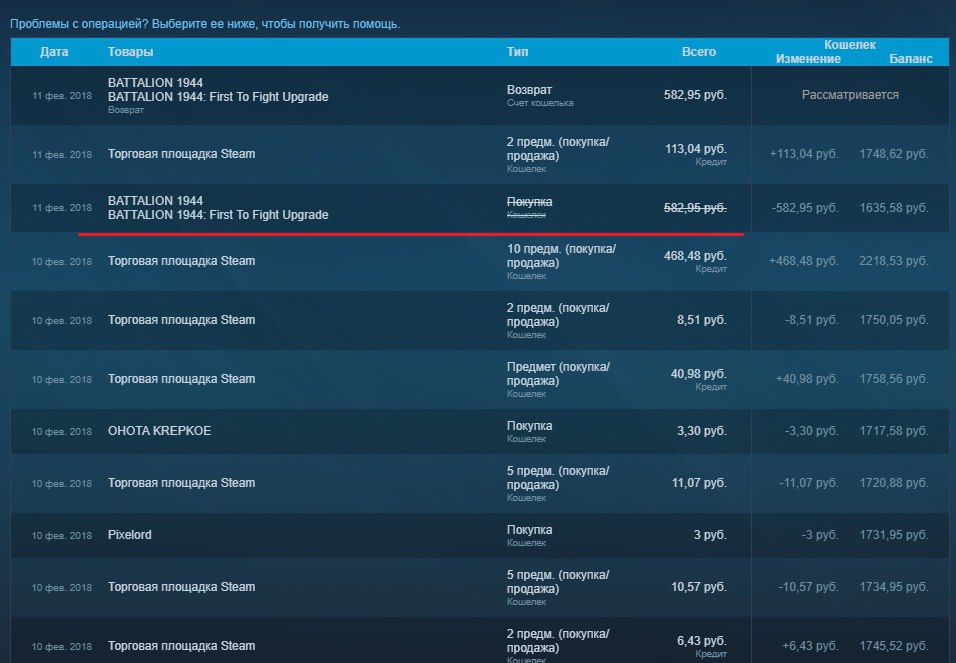The image size is (956, 663).
Task: Click the Всего column header
Action: (699, 52)
